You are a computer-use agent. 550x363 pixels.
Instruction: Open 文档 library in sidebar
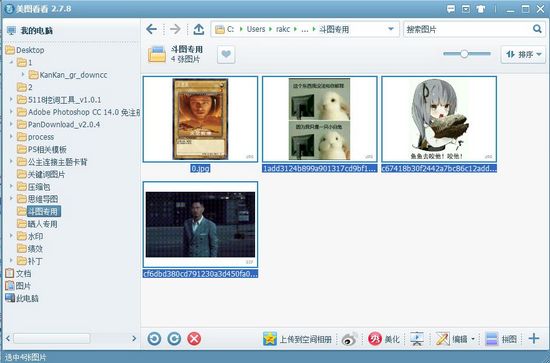[18, 274]
